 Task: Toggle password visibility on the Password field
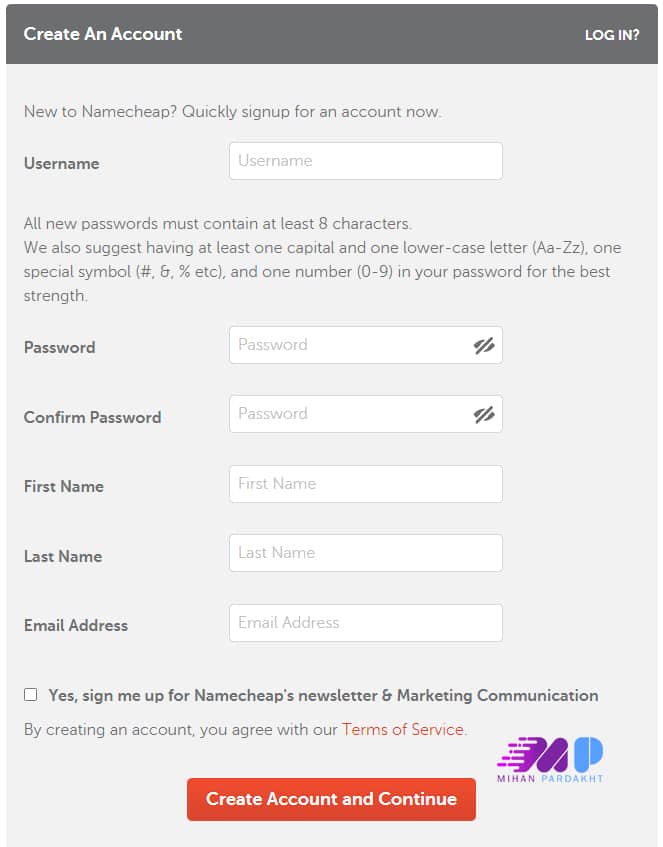[x=485, y=346]
